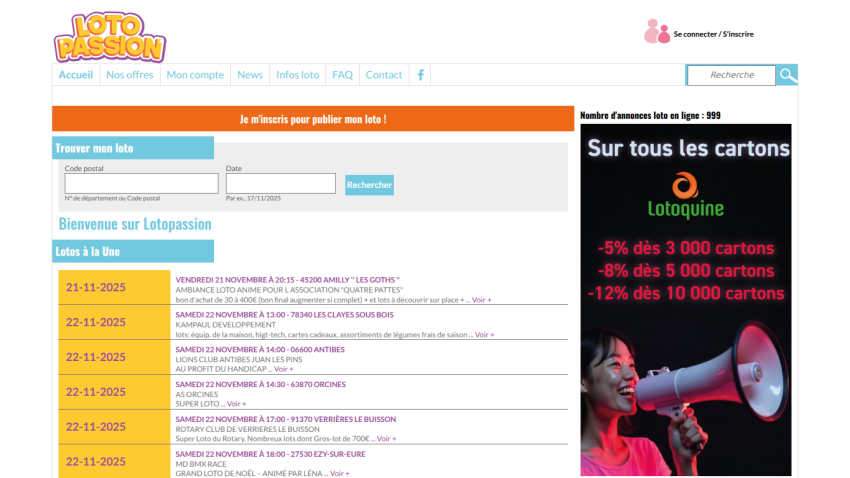Focus the Date input field
Screen dimensions: 850x478
point(281,184)
